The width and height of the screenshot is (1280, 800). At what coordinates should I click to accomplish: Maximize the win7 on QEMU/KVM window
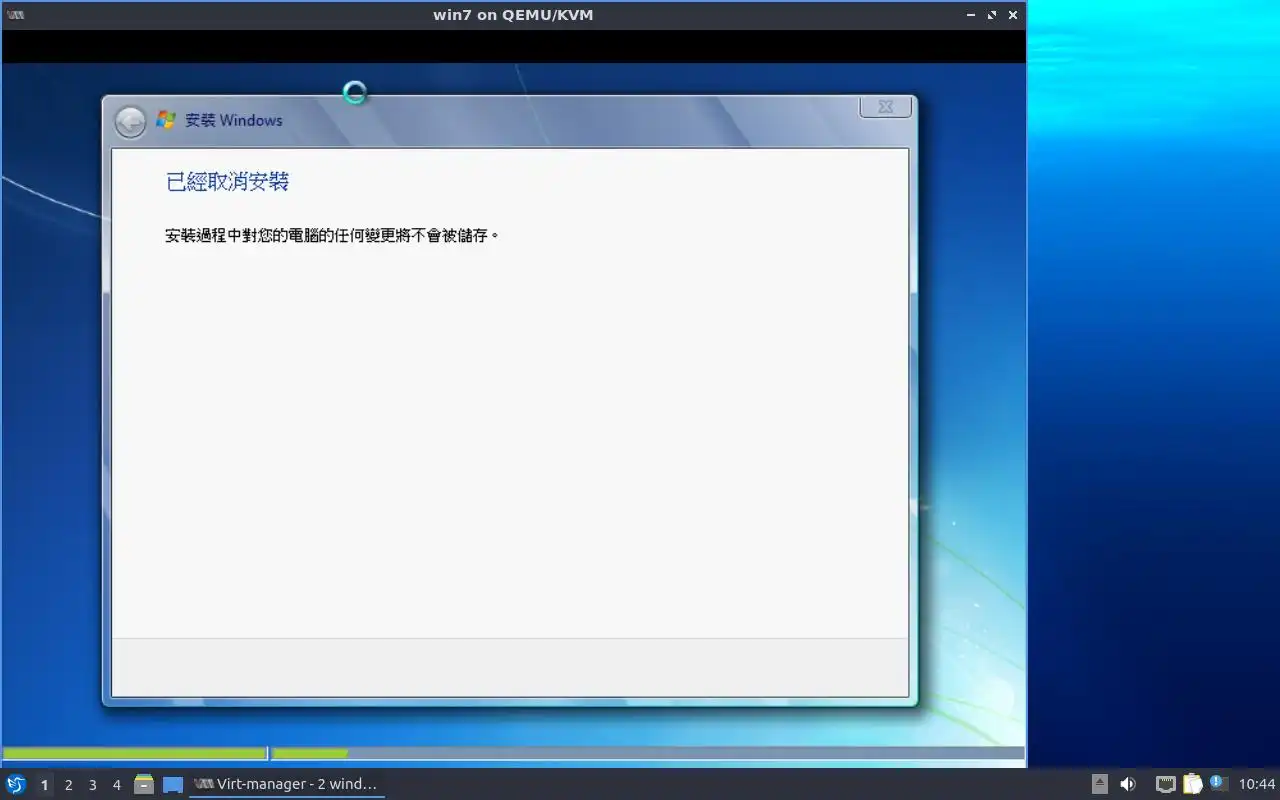[992, 15]
